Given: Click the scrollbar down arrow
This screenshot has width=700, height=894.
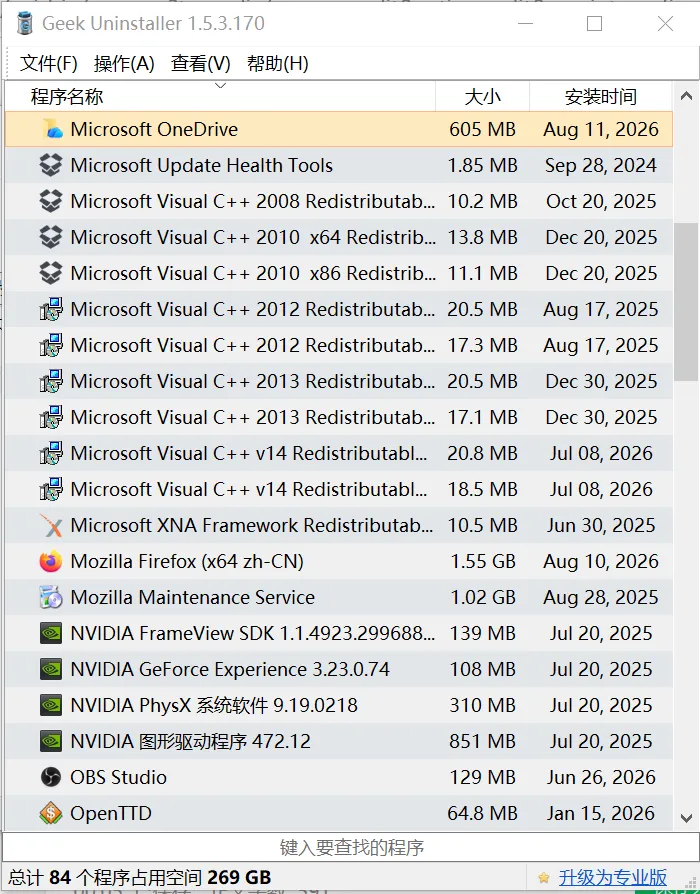Looking at the screenshot, I should click(686, 818).
